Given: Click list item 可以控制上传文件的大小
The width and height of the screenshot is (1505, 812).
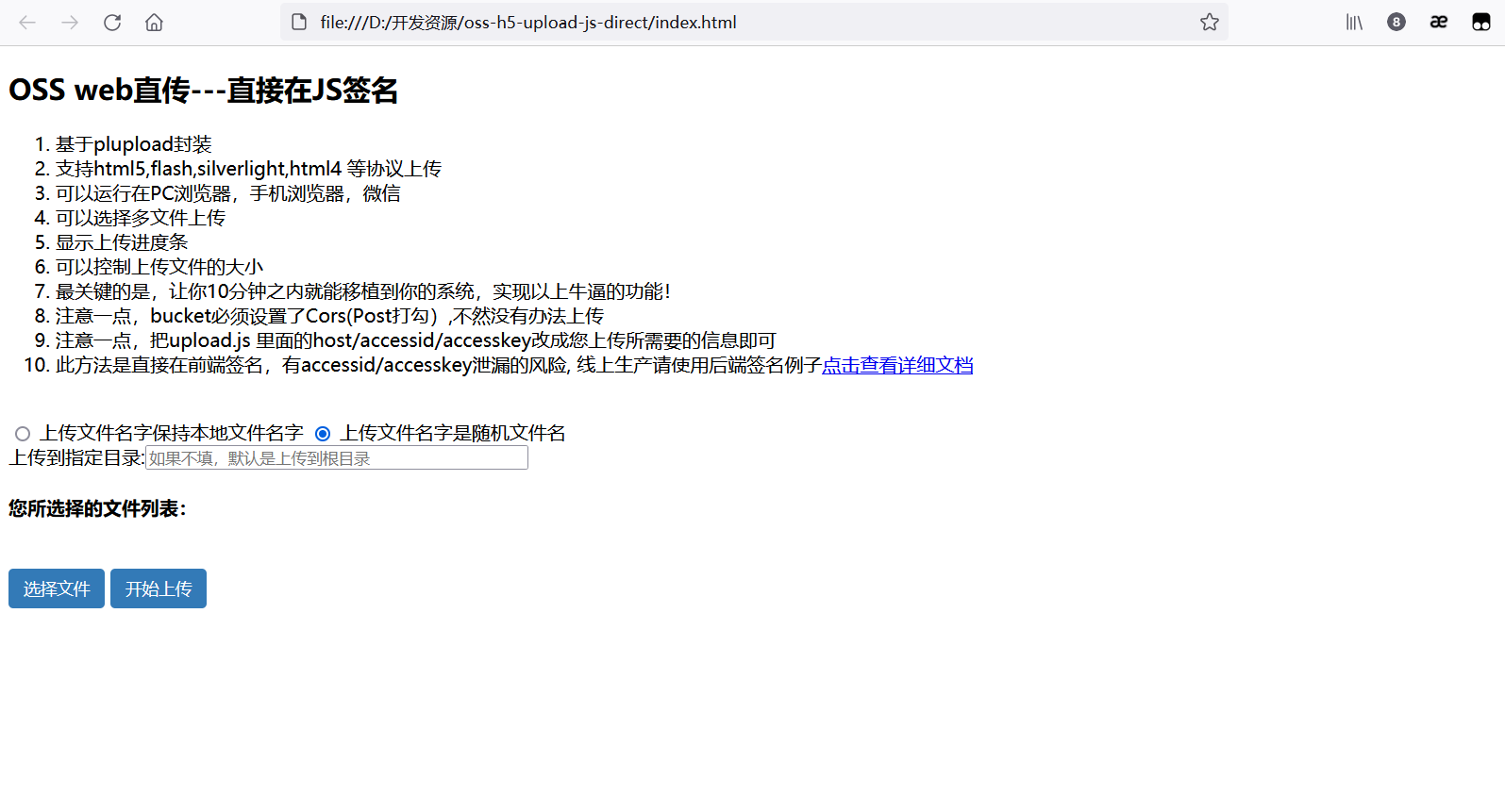Looking at the screenshot, I should pyautogui.click(x=159, y=267).
